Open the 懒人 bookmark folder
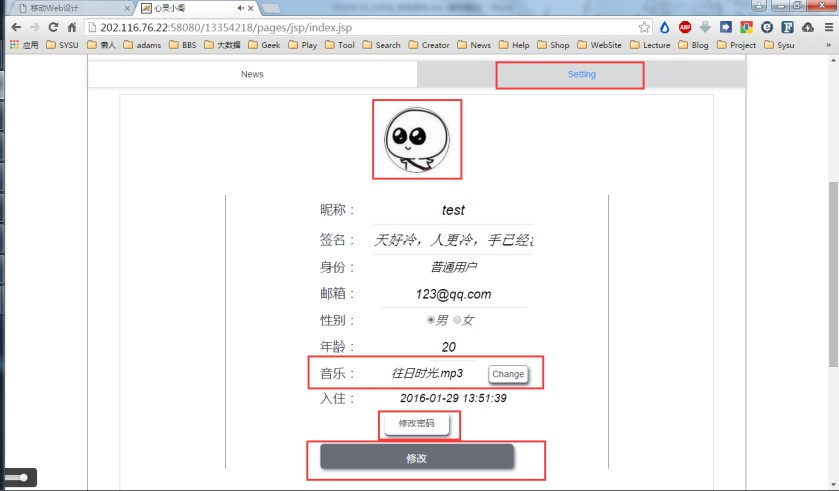839x491 pixels. [101, 45]
